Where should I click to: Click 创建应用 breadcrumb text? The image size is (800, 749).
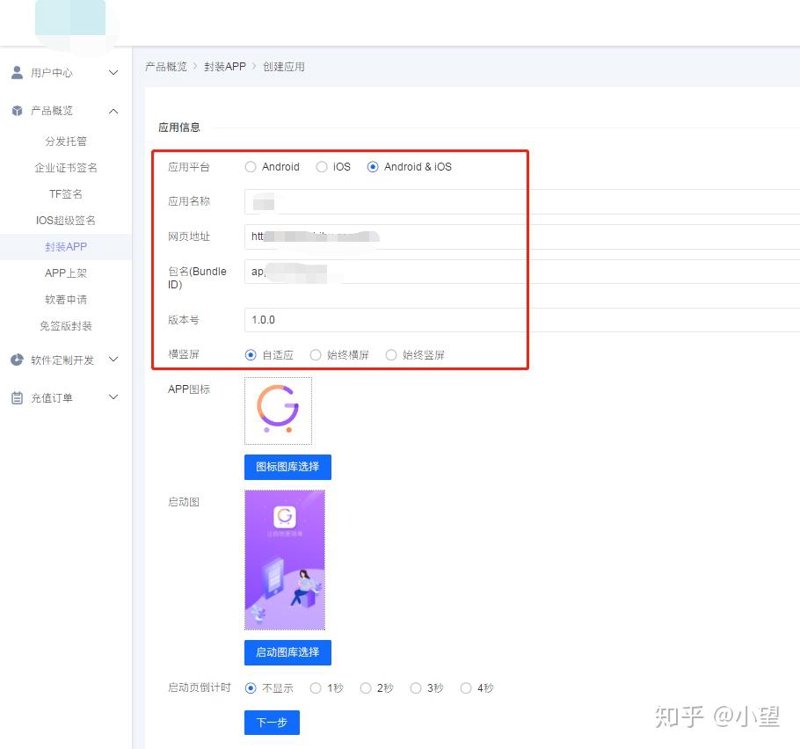pos(284,67)
